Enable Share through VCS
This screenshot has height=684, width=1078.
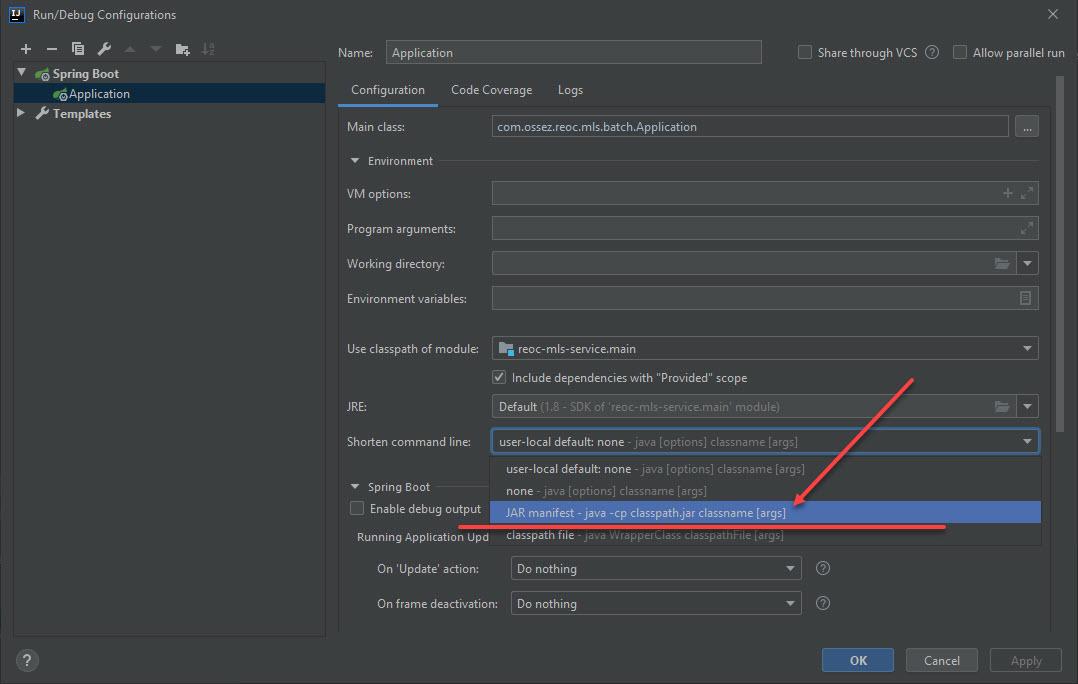(x=804, y=52)
